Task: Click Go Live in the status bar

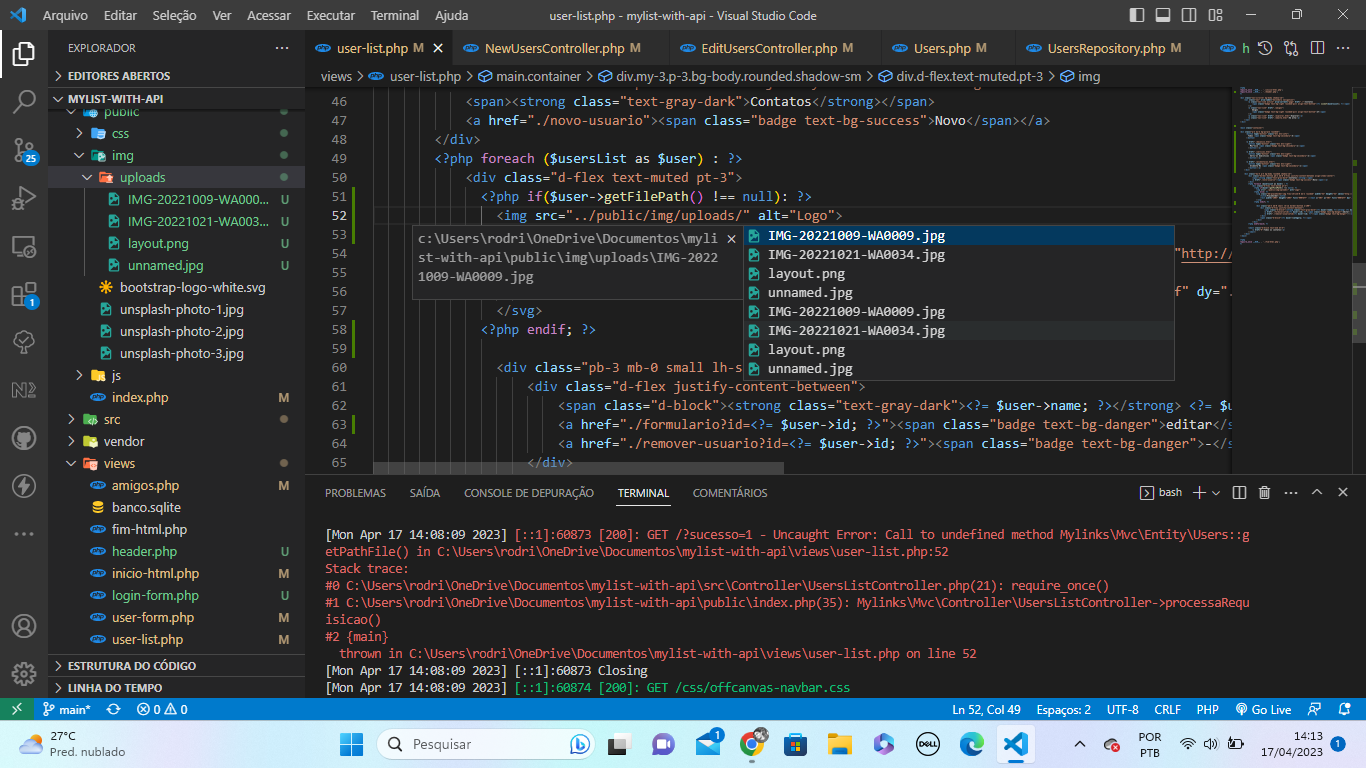Action: (1263, 709)
